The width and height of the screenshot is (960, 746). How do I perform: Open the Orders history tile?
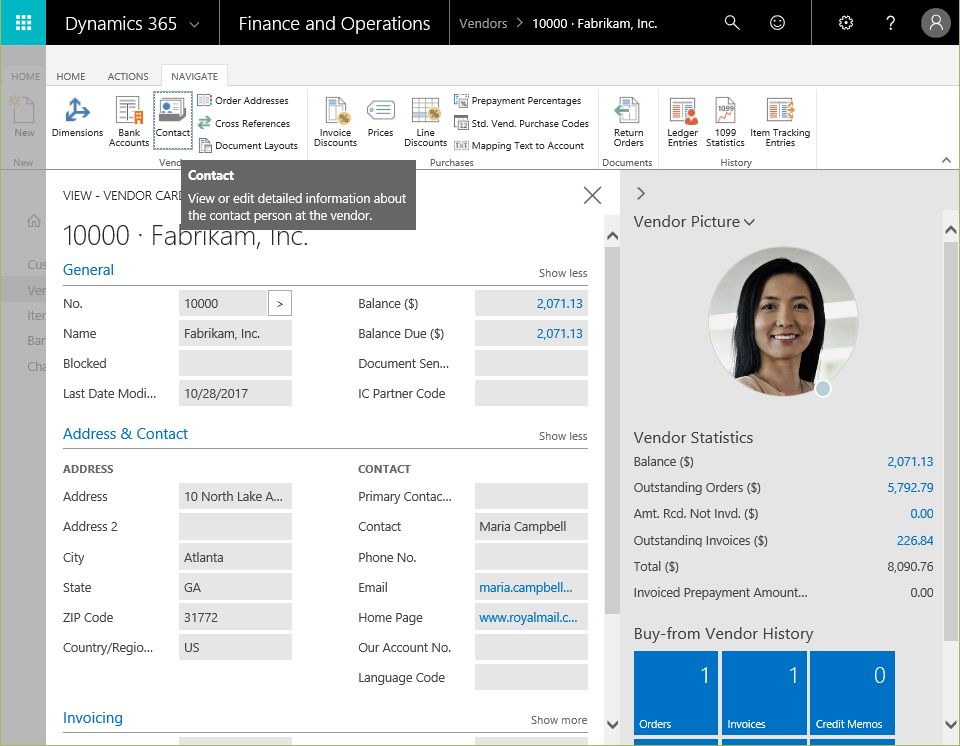(x=675, y=693)
